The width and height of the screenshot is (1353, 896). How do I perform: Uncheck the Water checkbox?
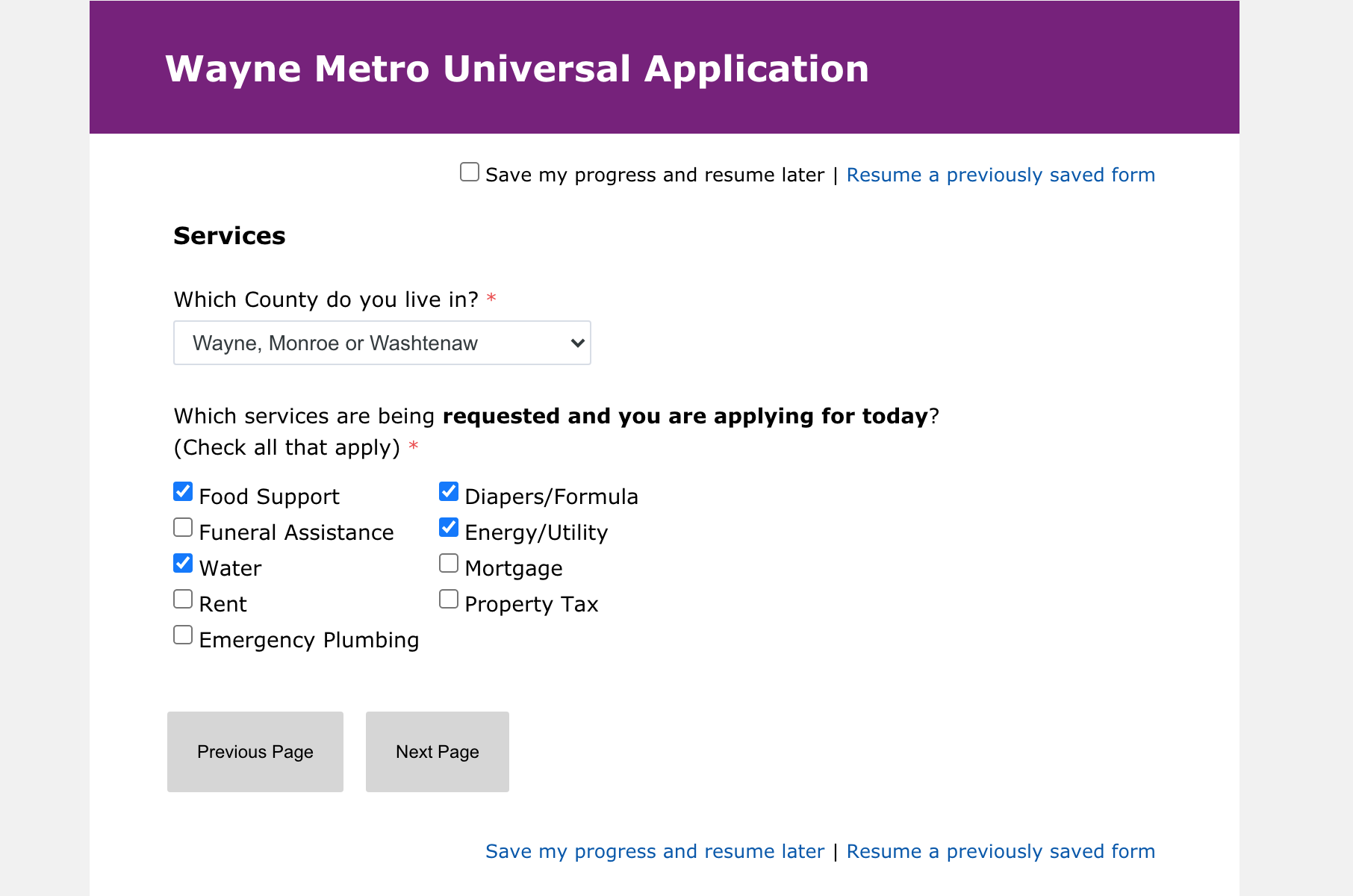[183, 563]
